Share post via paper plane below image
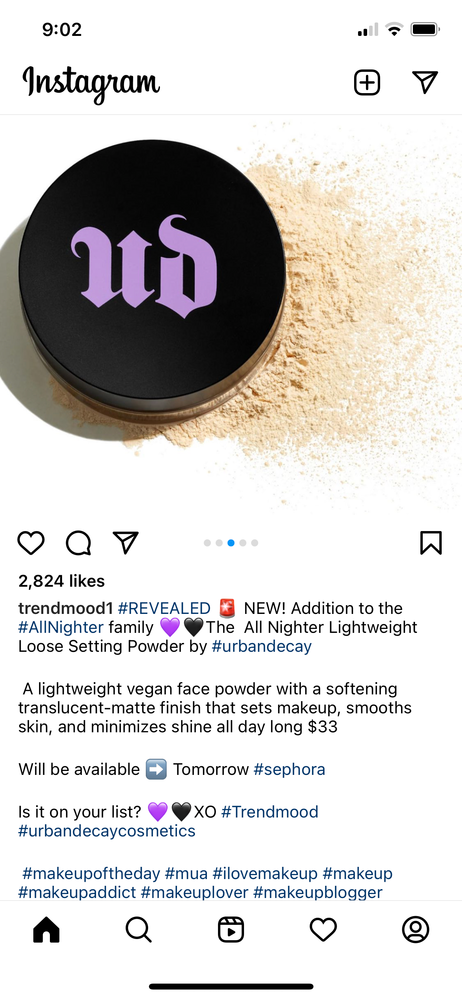 pyautogui.click(x=126, y=542)
